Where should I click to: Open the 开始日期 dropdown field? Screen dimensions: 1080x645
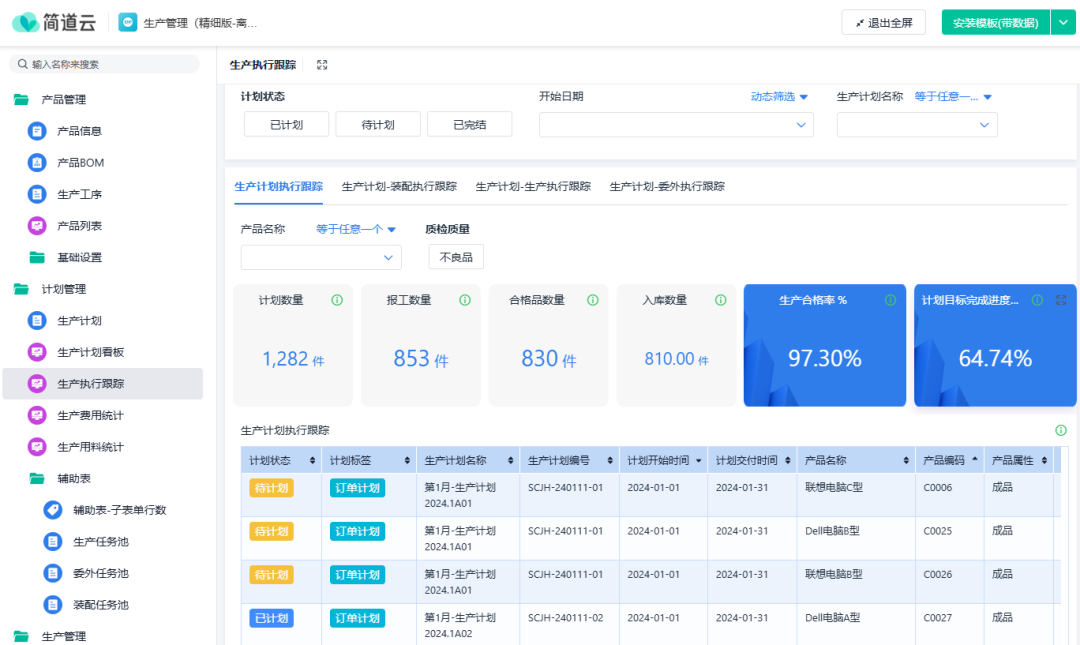coord(675,125)
